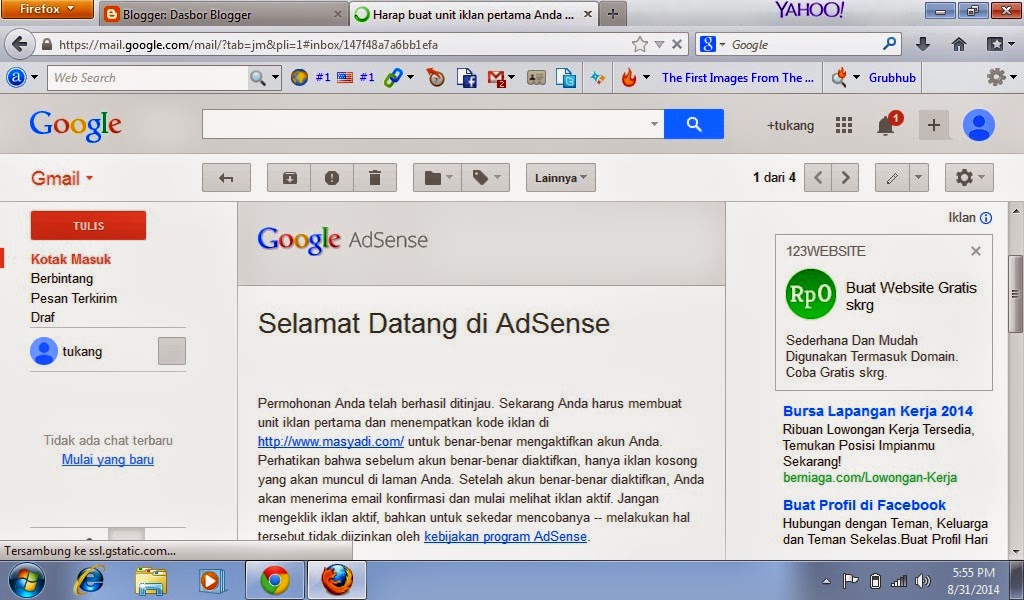The image size is (1024, 600).
Task: Show the newer message arrow
Action: (x=818, y=178)
